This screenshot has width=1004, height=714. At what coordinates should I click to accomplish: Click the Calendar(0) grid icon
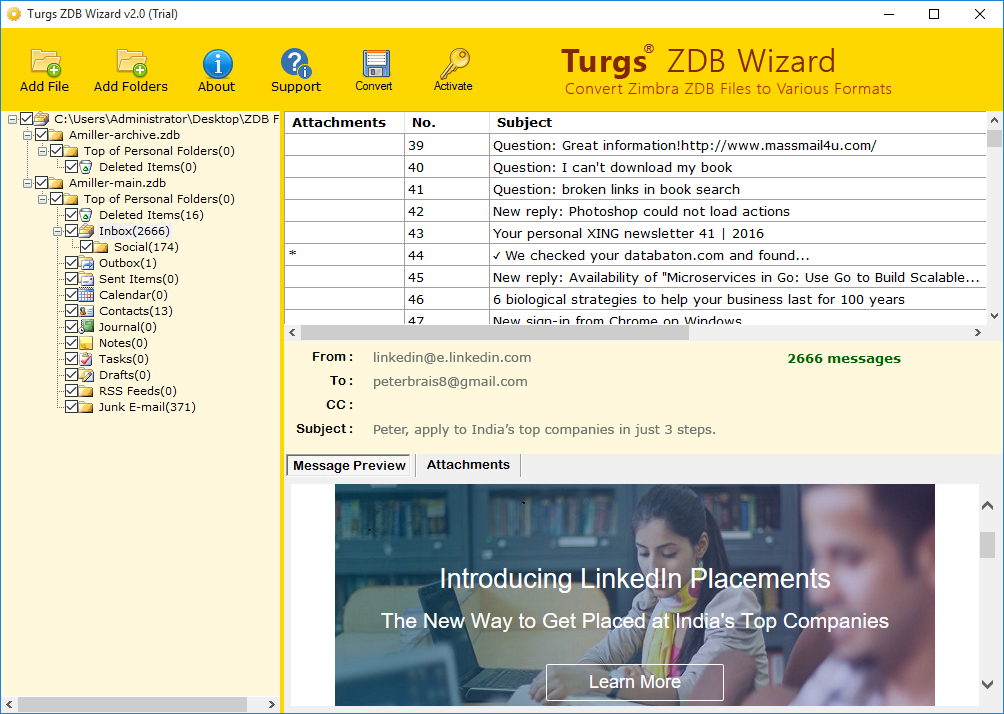coord(86,295)
